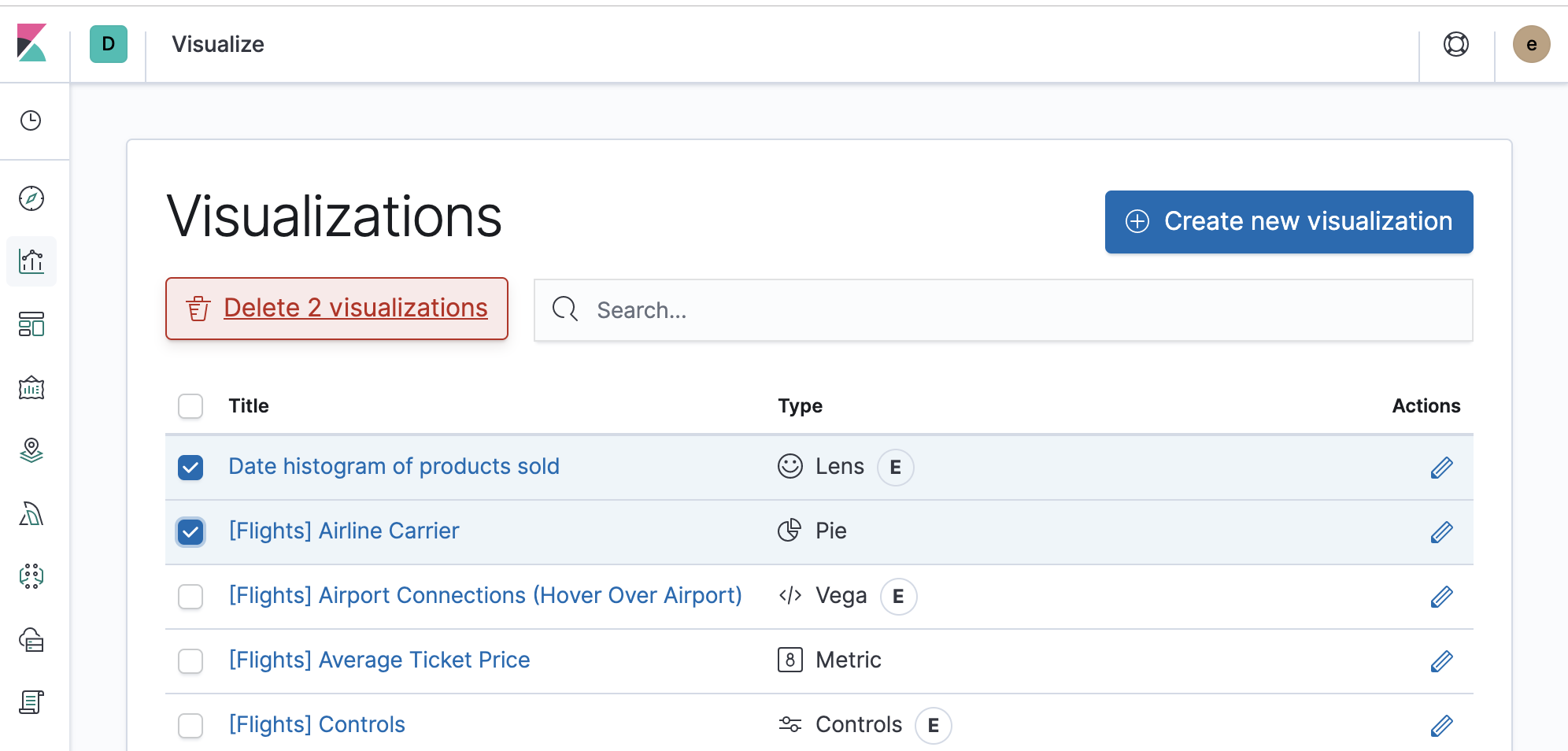Open the user avatar menu
The height and width of the screenshot is (751, 1568).
1531,44
